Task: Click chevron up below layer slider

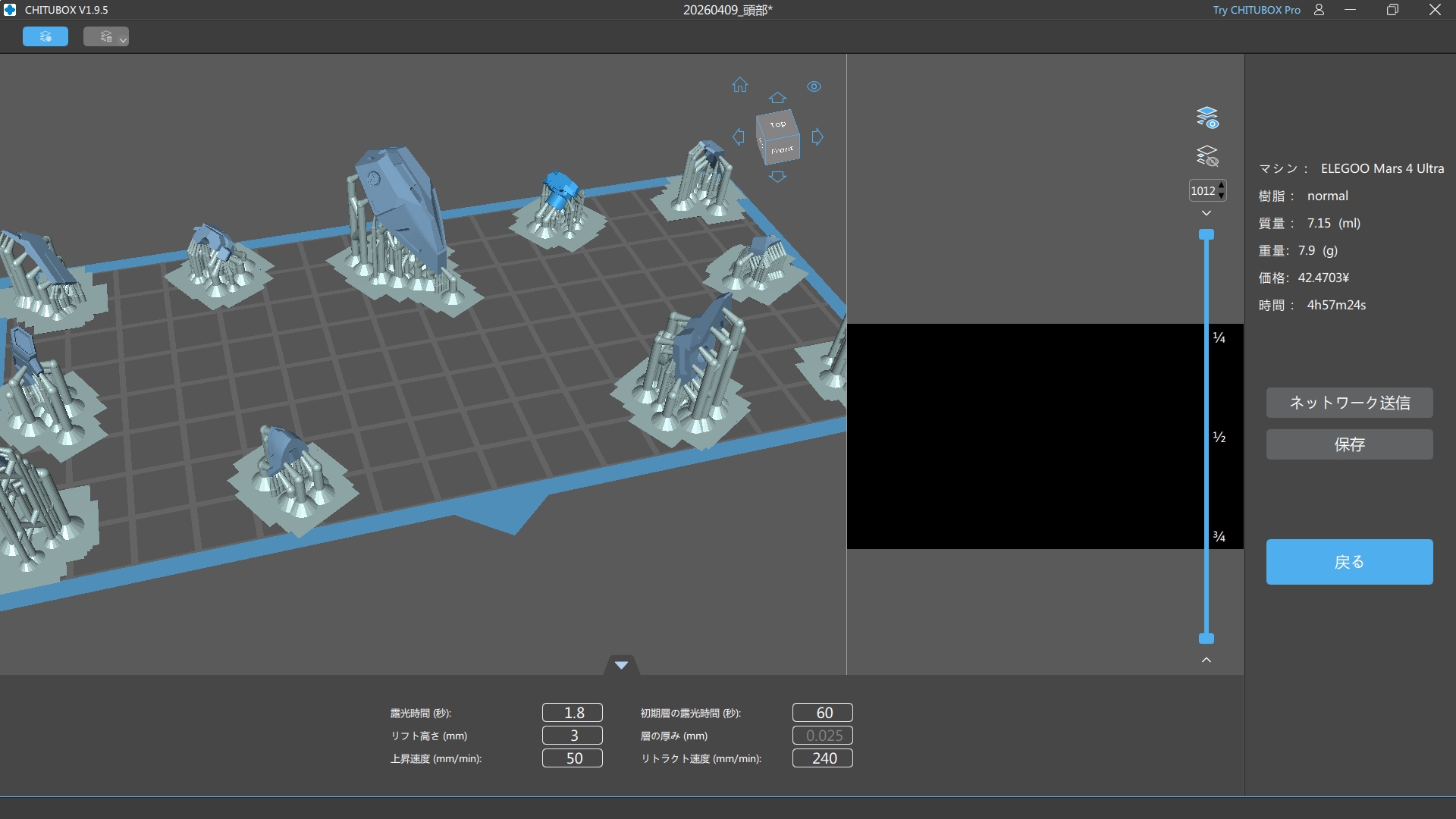Action: point(1207,660)
